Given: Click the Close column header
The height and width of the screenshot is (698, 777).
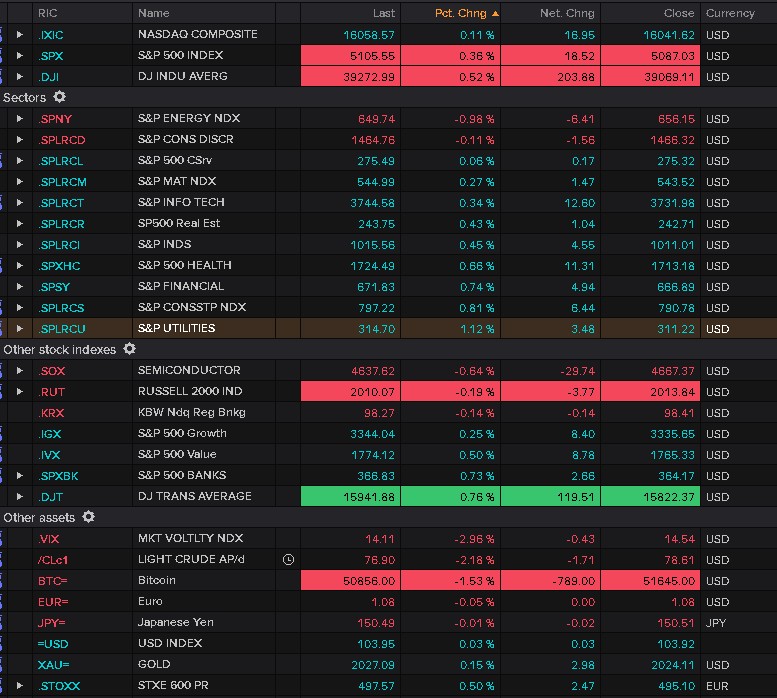Looking at the screenshot, I should click(678, 13).
